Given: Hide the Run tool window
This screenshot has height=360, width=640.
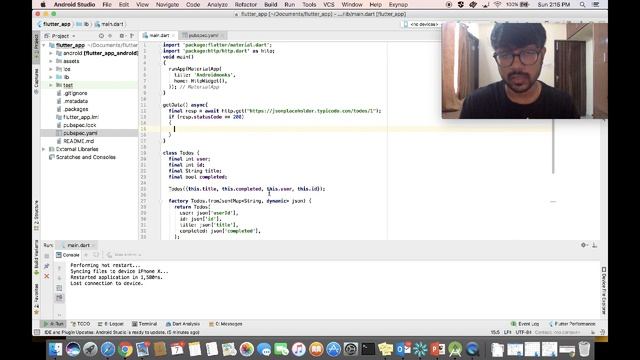Looking at the screenshot, I should coord(594,245).
